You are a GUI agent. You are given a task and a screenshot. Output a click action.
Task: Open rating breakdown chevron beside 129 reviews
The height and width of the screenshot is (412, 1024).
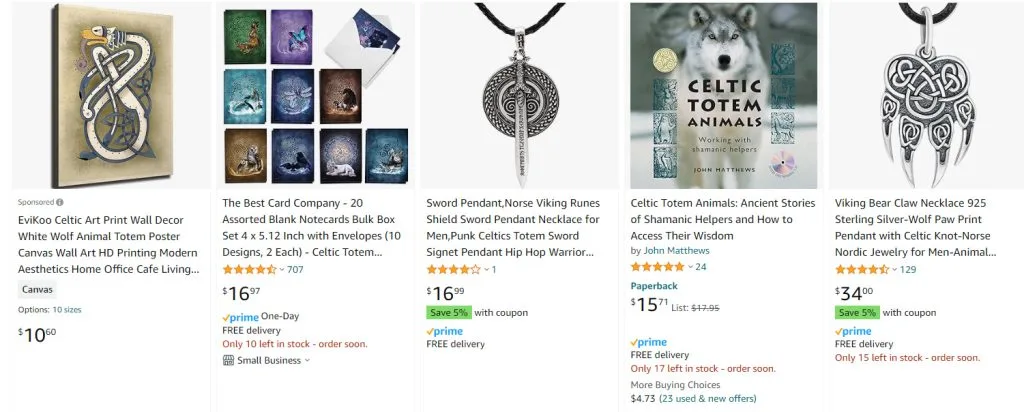pyautogui.click(x=894, y=270)
